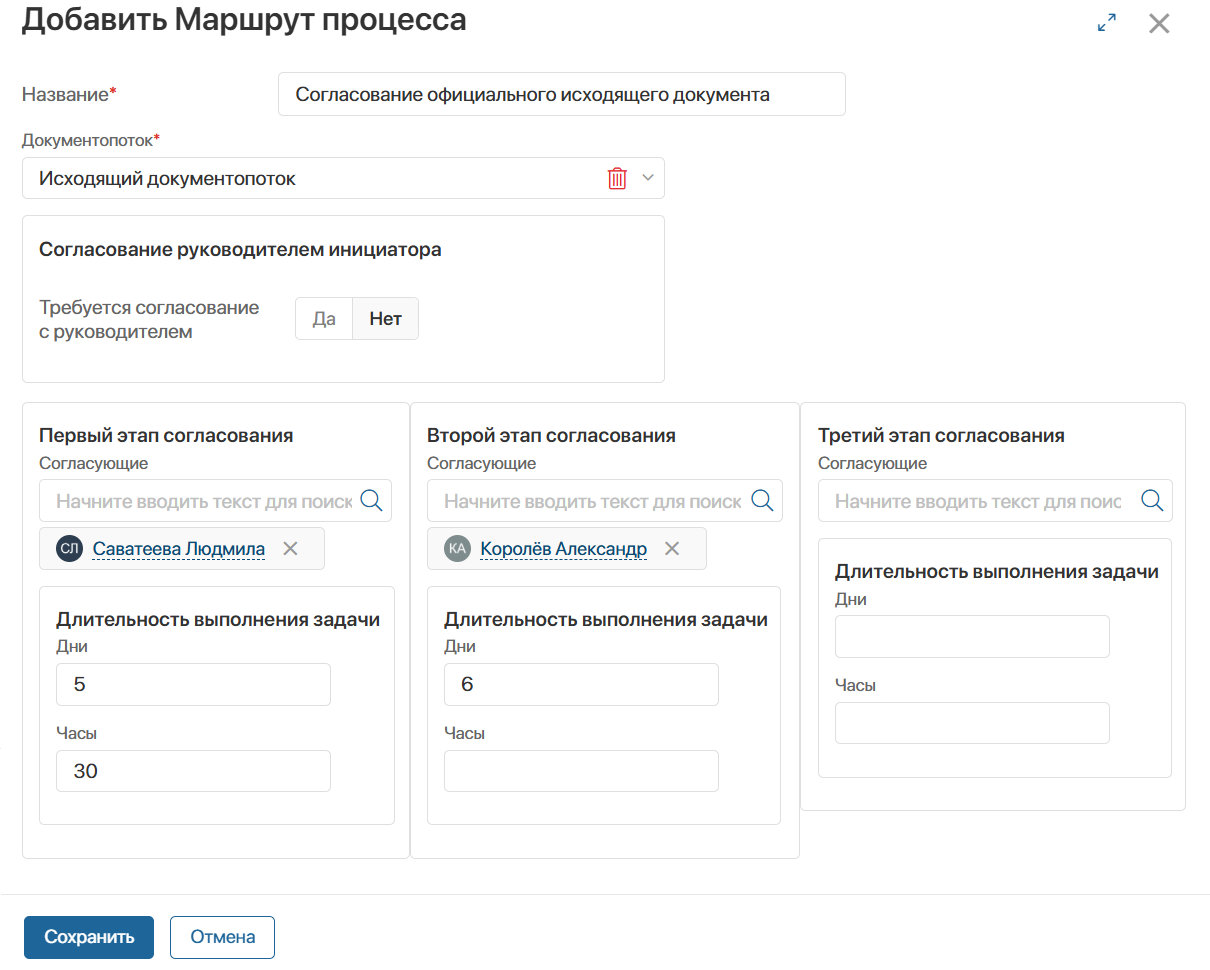Open the Саватеева Людмила profile link
The height and width of the screenshot is (970, 1210).
(179, 548)
